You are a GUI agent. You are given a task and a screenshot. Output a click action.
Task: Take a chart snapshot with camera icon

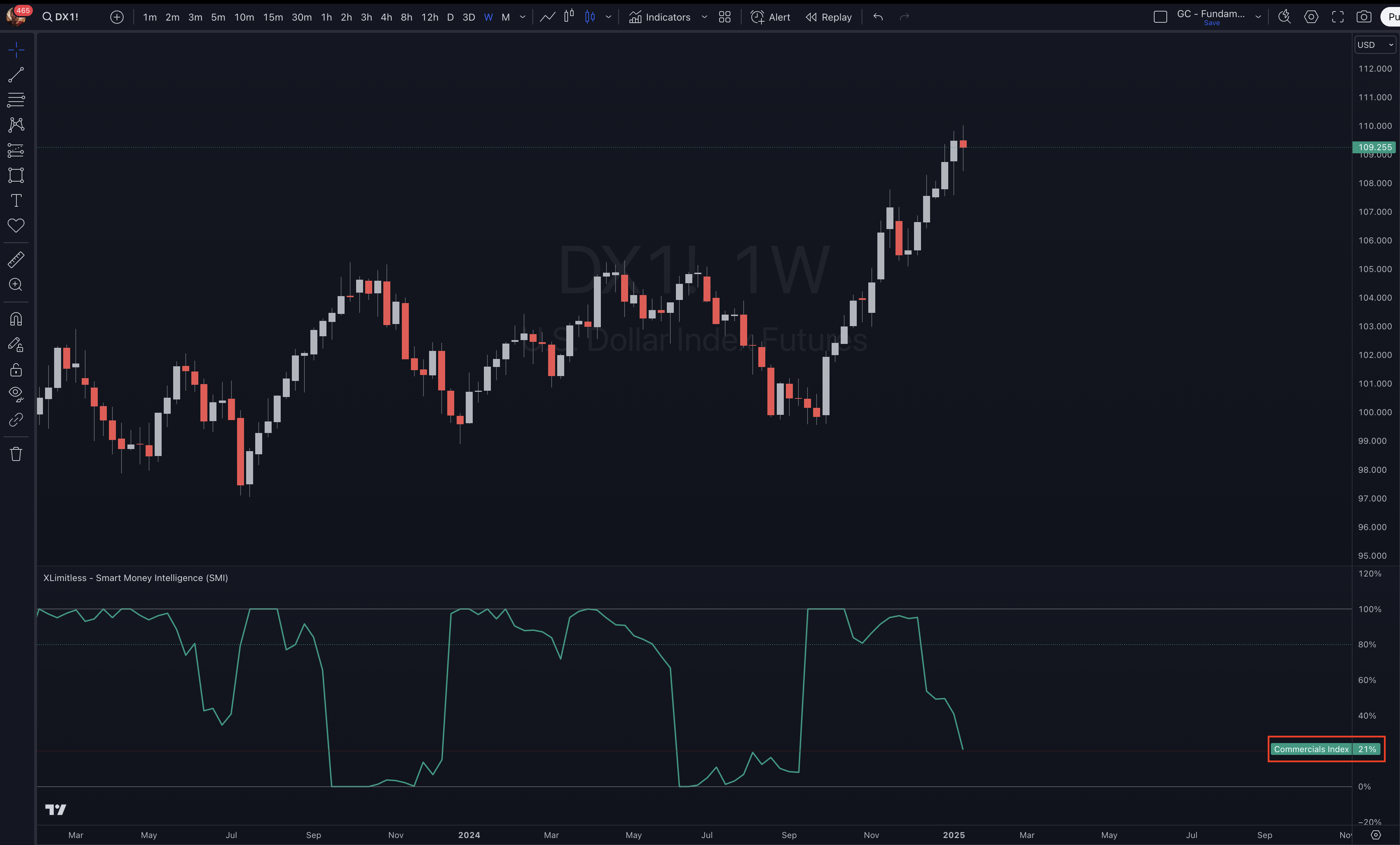pyautogui.click(x=1364, y=17)
